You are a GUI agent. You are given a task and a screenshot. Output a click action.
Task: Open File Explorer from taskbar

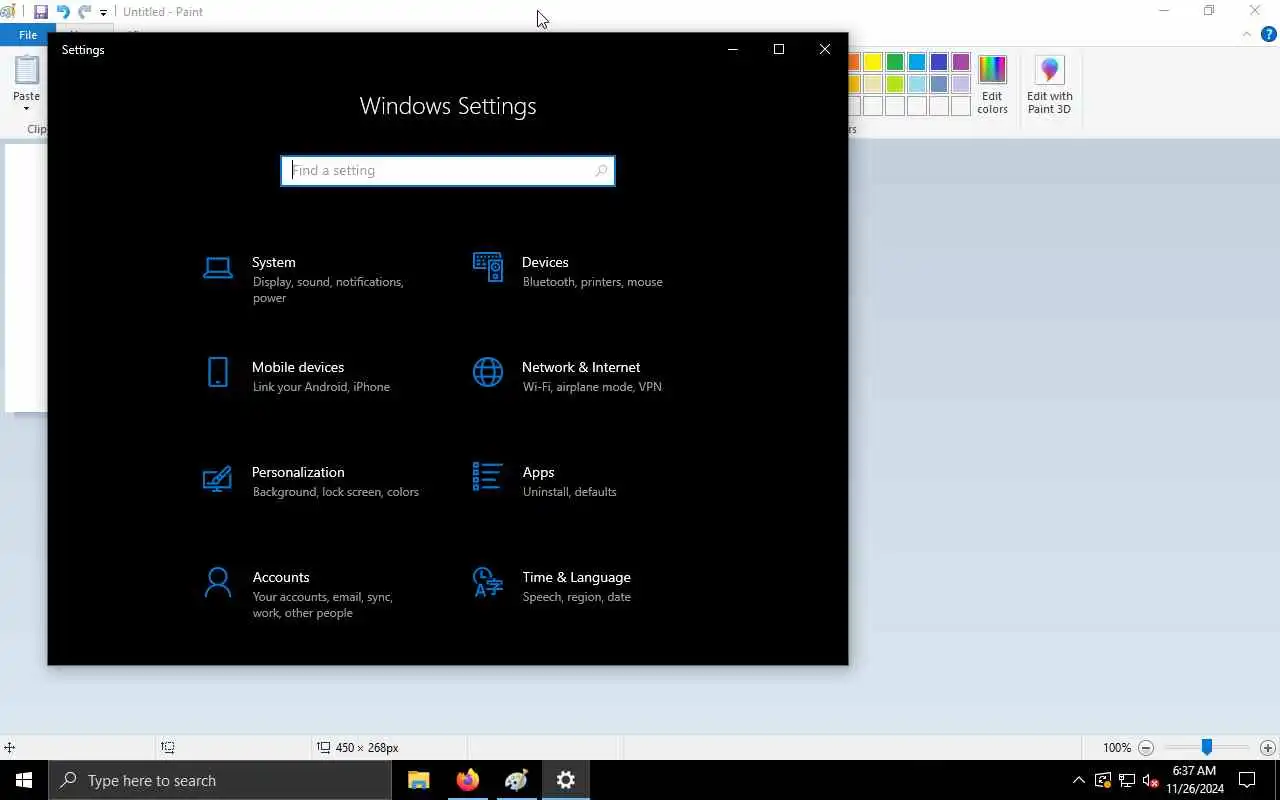pyautogui.click(x=419, y=780)
